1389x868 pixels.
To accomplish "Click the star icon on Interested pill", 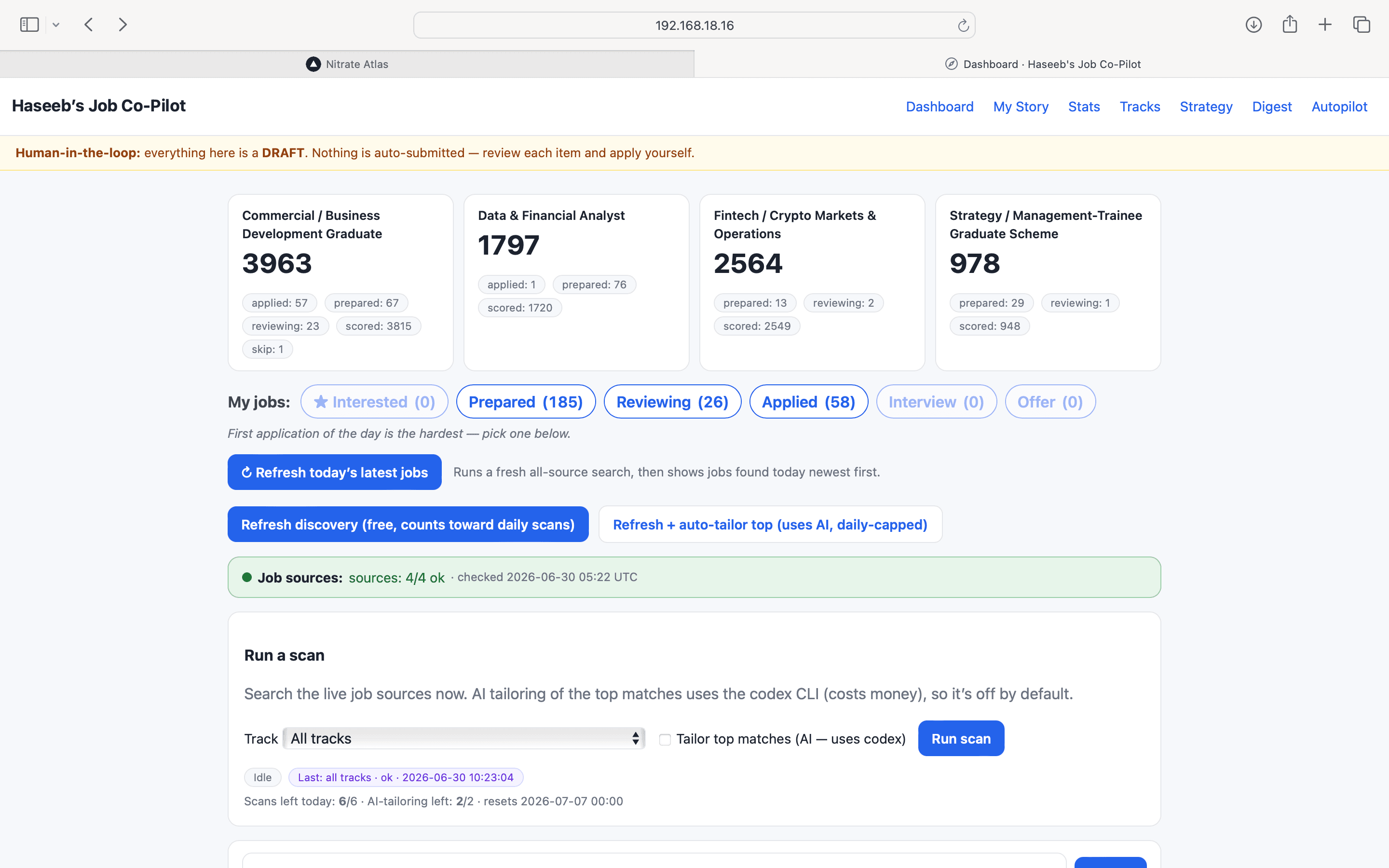I will [x=321, y=402].
